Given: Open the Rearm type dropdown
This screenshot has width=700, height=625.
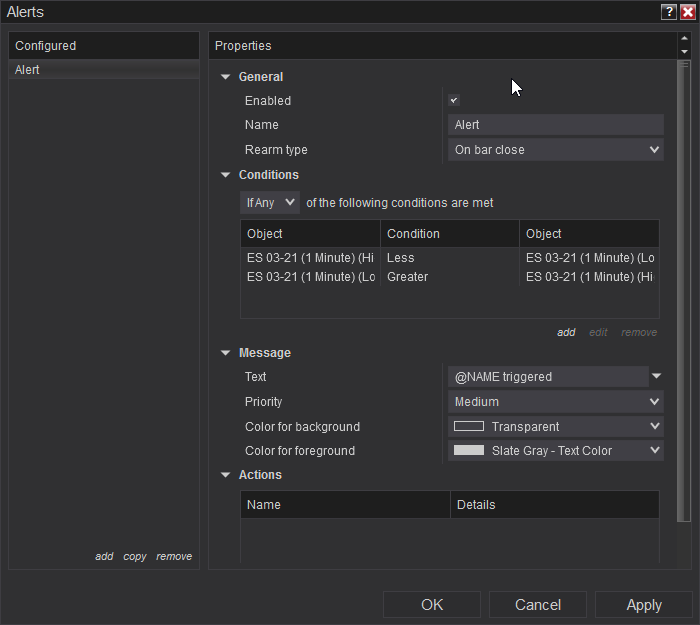Looking at the screenshot, I should pos(555,150).
